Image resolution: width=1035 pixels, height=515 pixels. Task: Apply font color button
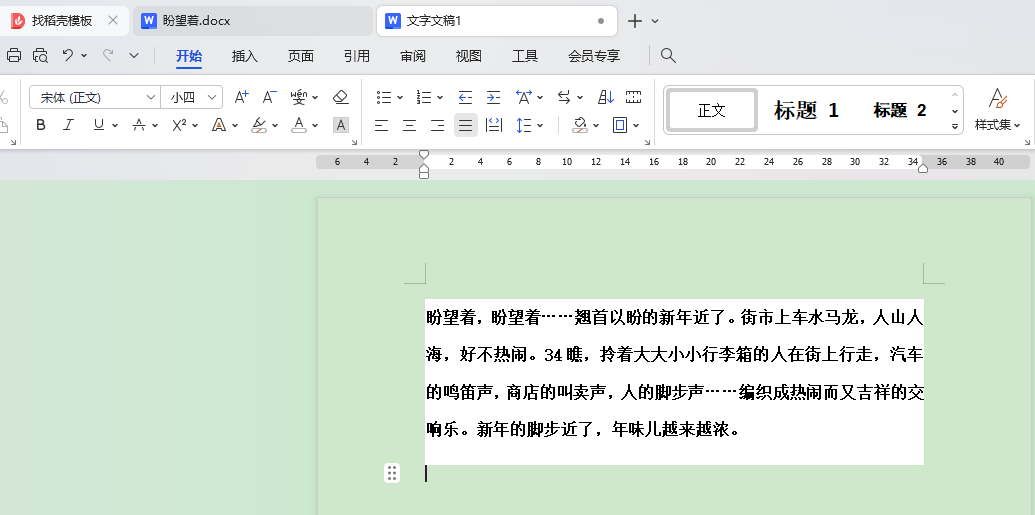click(x=299, y=125)
